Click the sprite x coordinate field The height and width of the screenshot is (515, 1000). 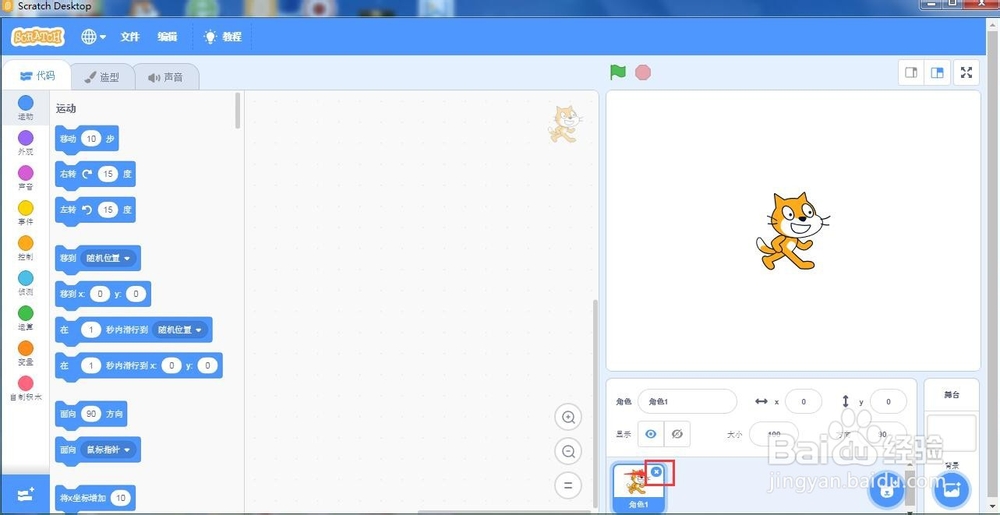(x=803, y=402)
